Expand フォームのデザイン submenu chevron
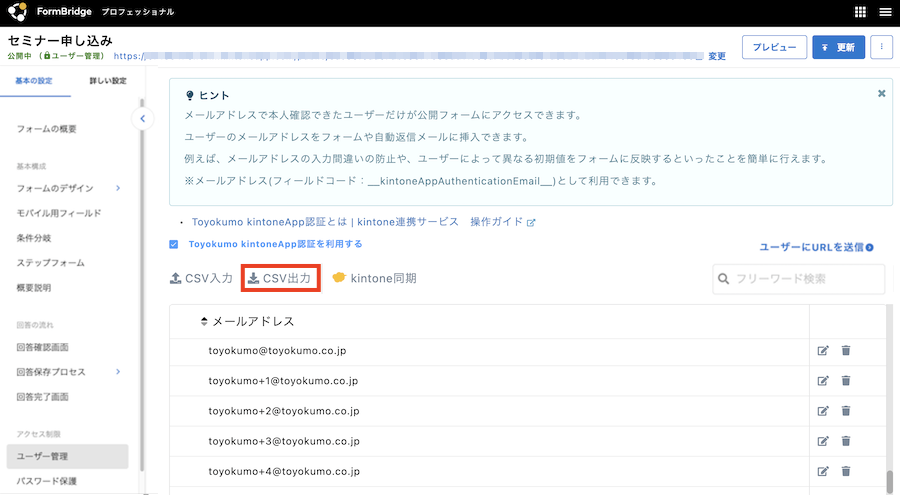 click(x=118, y=188)
